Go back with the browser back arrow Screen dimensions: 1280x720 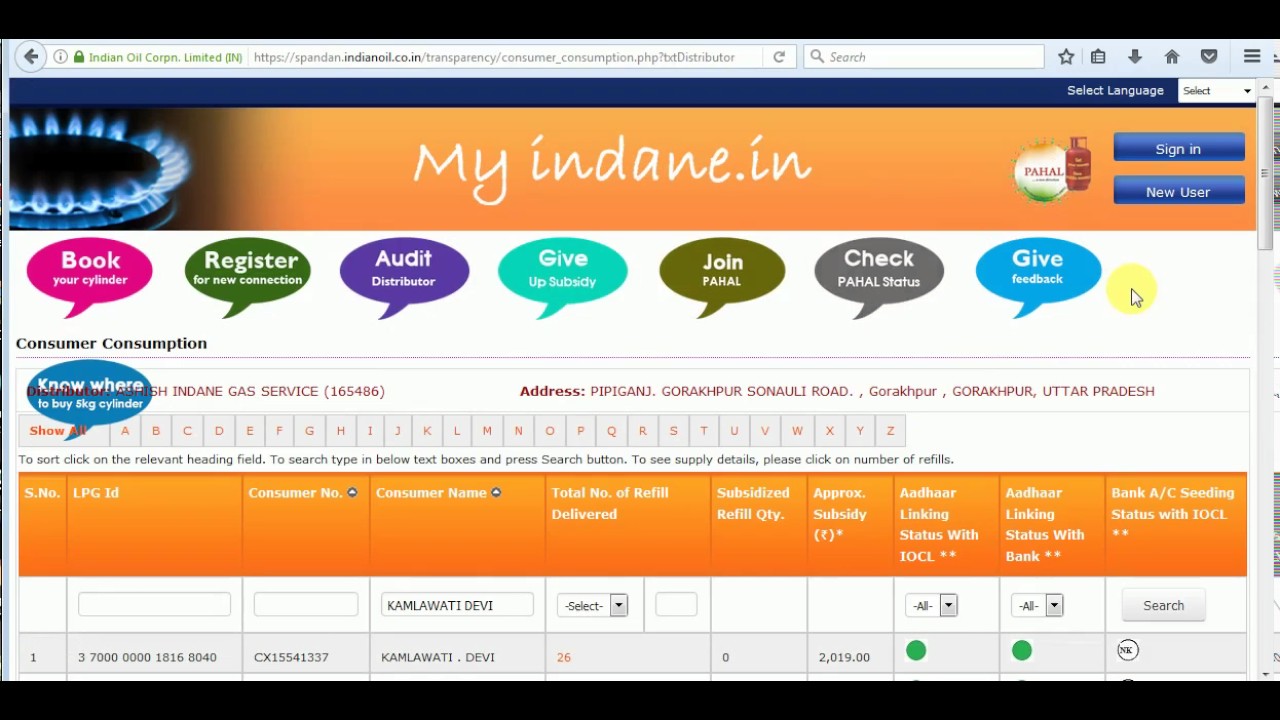(31, 57)
